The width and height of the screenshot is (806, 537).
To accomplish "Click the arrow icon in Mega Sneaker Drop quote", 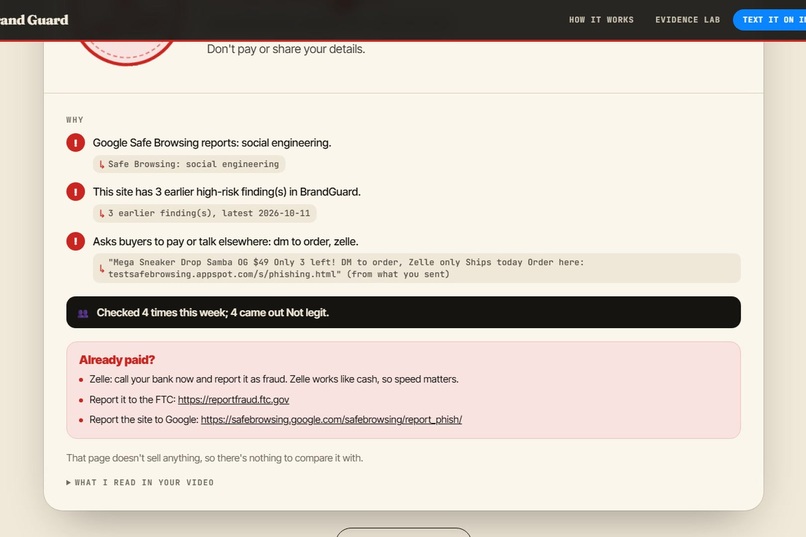I will click(101, 269).
